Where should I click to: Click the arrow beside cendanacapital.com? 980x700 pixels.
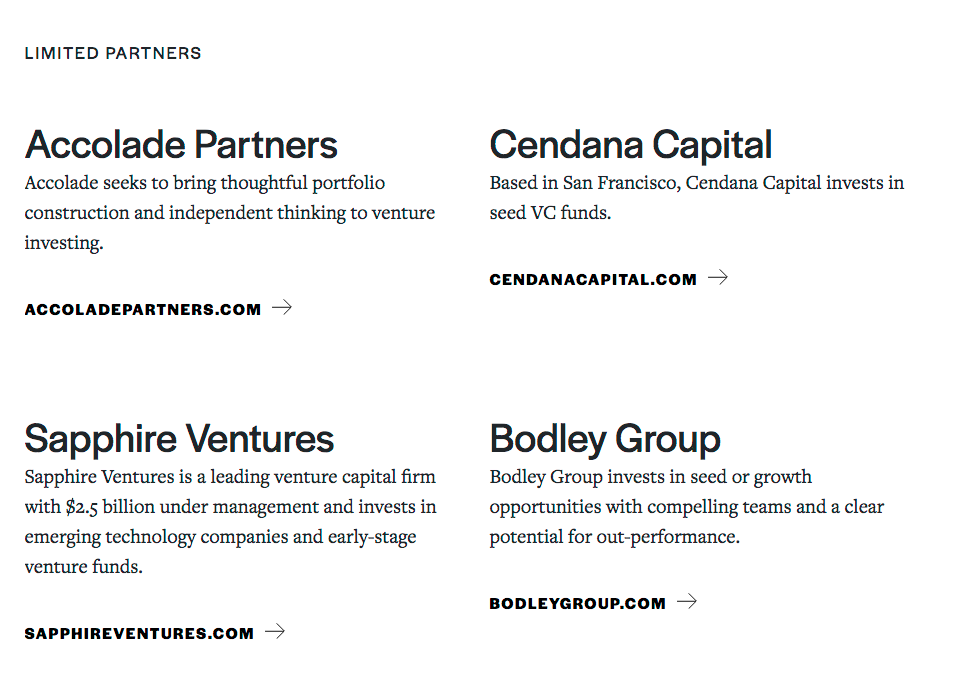point(718,278)
